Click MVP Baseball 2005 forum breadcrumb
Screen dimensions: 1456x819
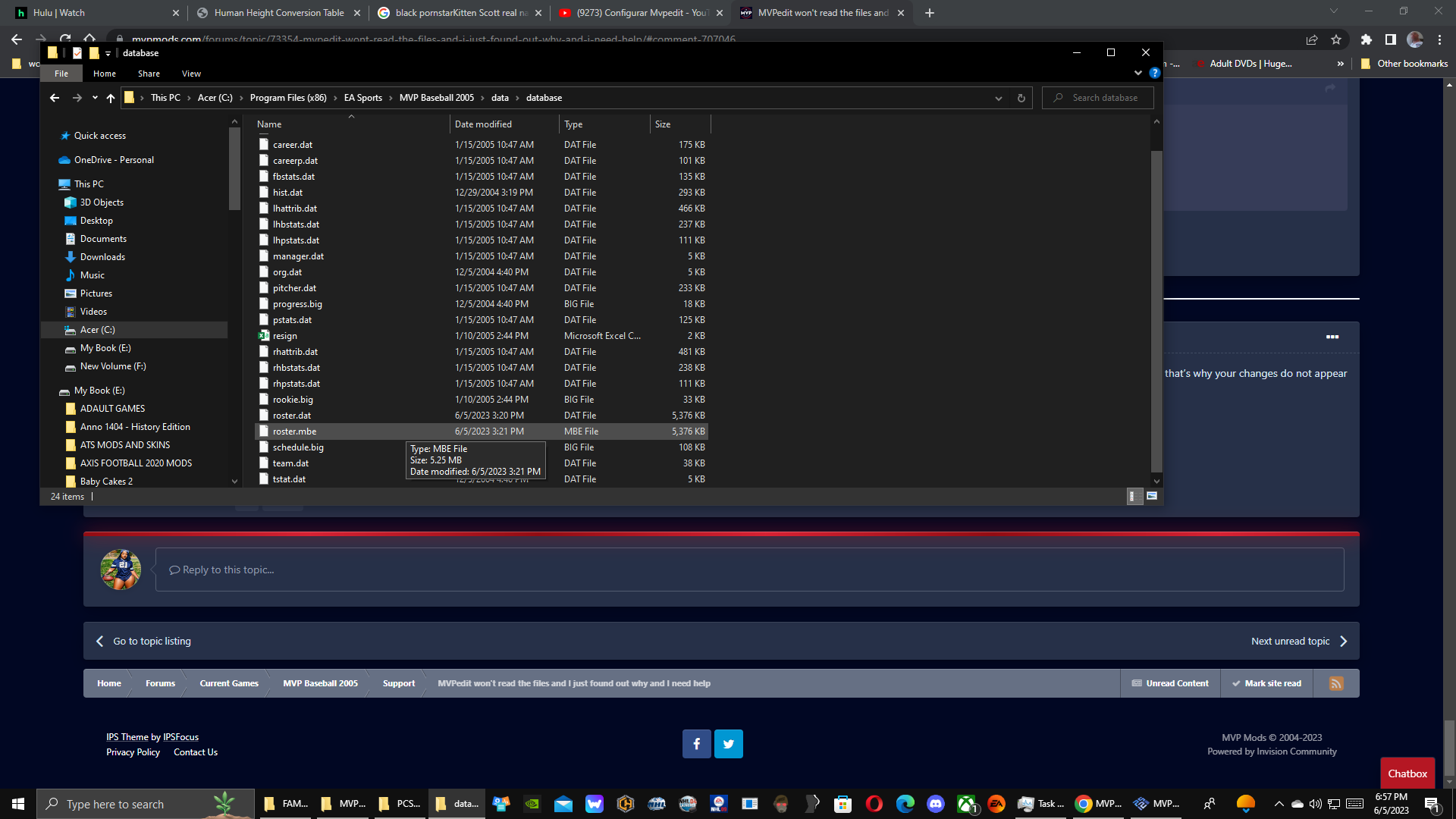320,683
